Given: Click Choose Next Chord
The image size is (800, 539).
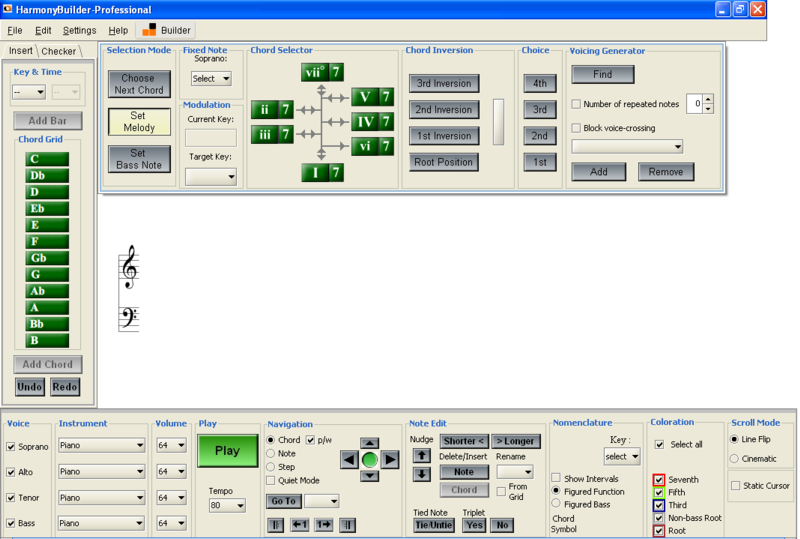Looking at the screenshot, I should tap(139, 84).
